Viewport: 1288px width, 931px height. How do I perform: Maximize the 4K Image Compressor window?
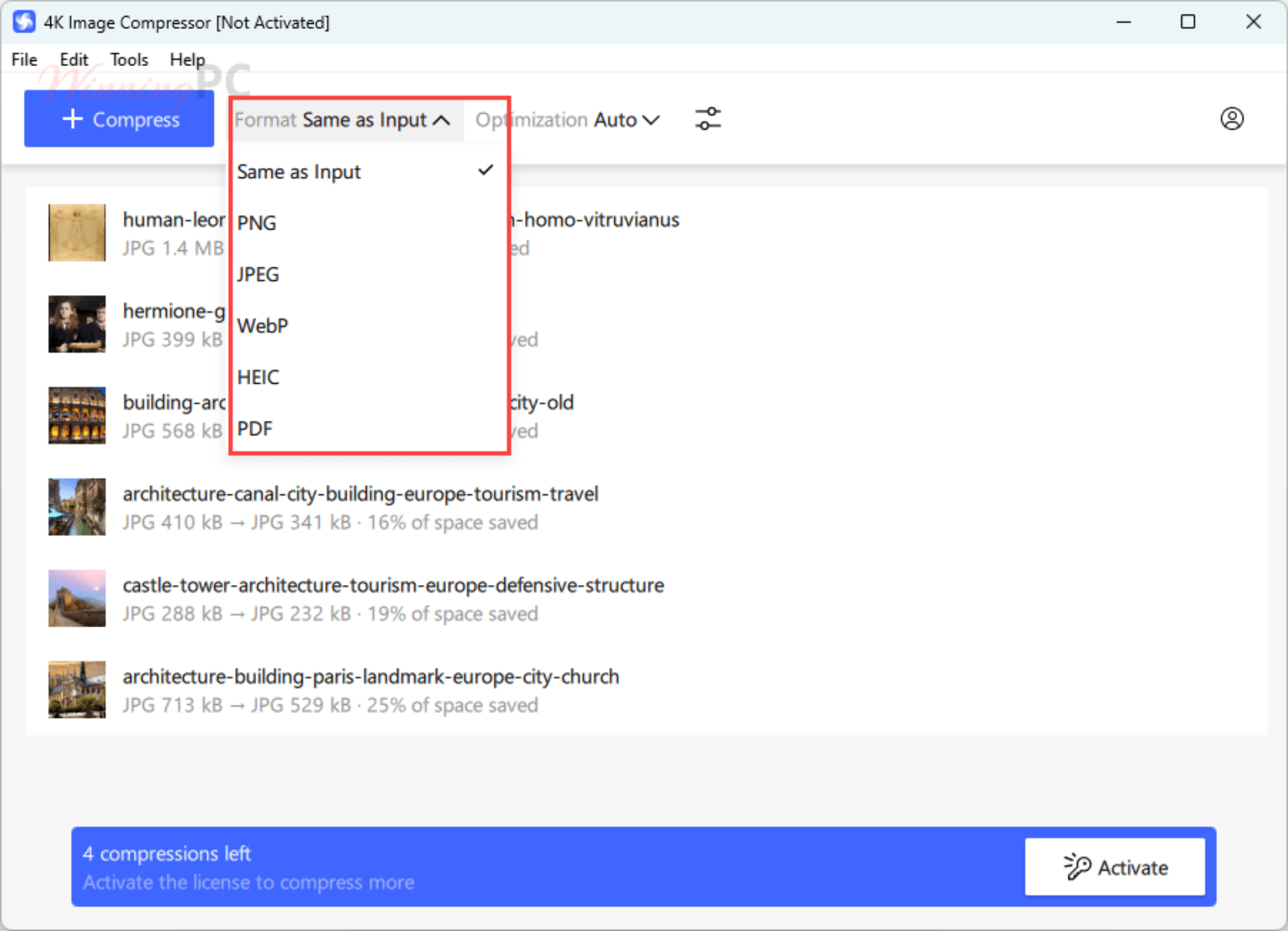(x=1188, y=22)
